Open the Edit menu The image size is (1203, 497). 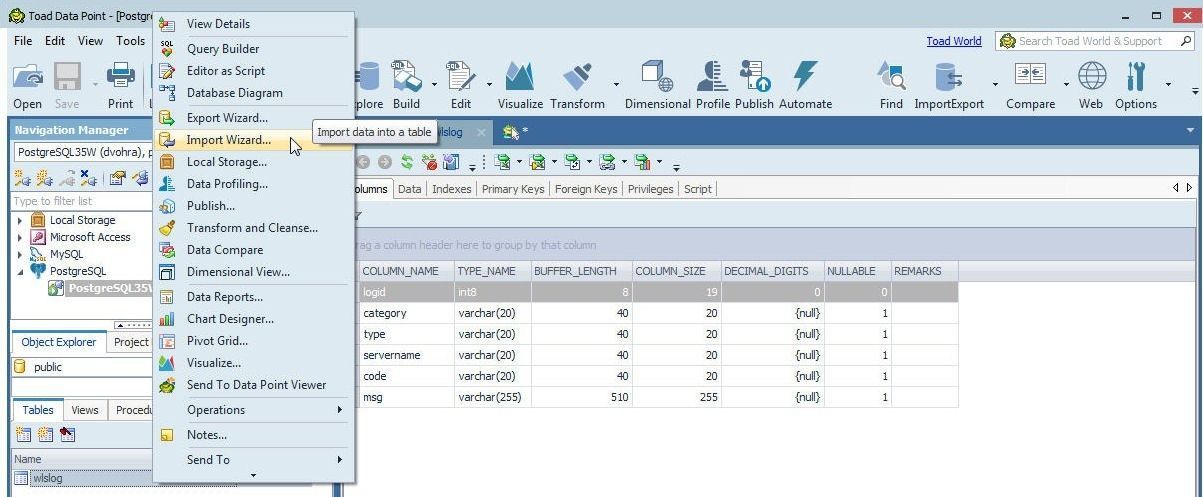click(55, 41)
